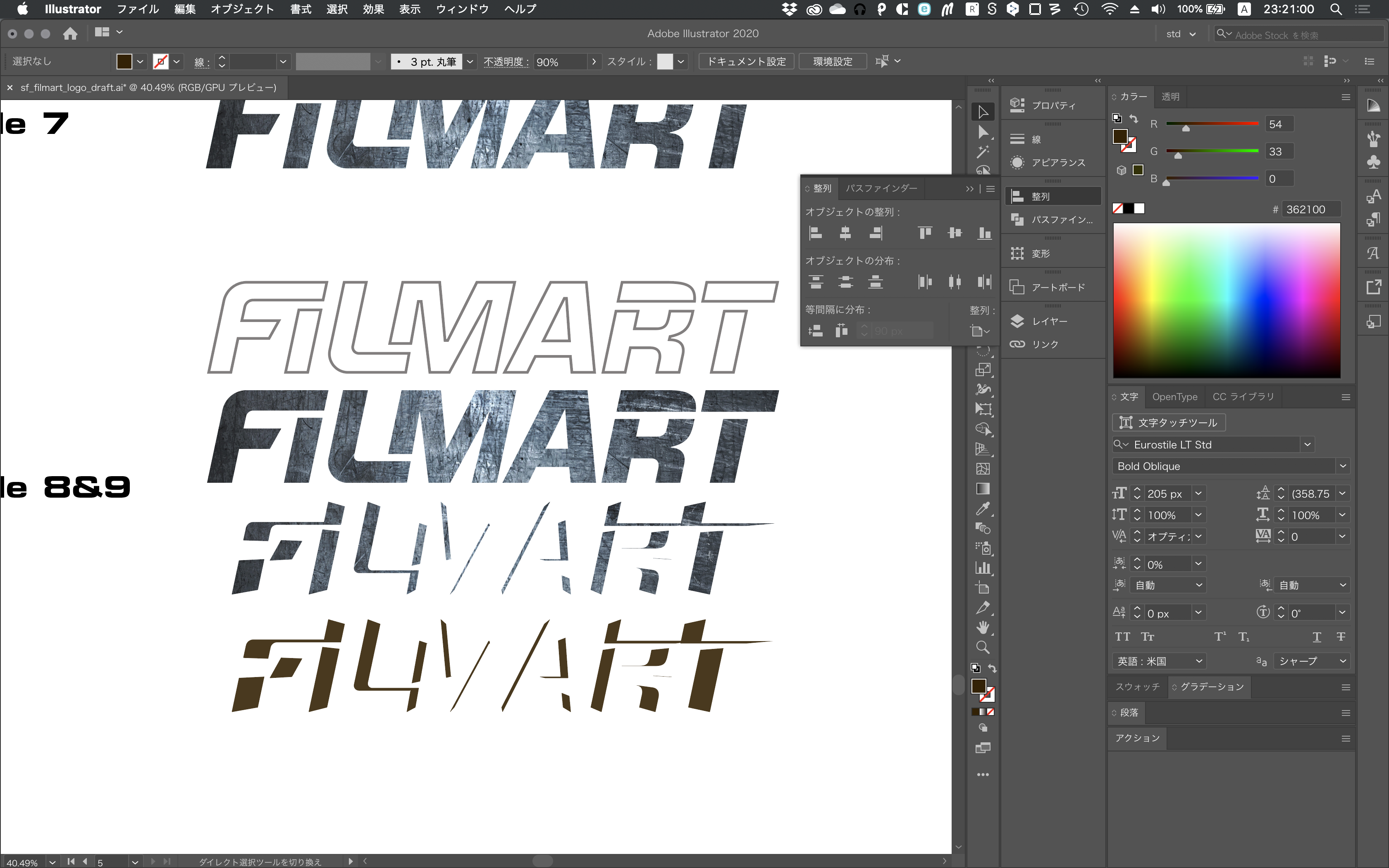Click vertical align bottom icon
The image size is (1389, 868).
coord(984,233)
